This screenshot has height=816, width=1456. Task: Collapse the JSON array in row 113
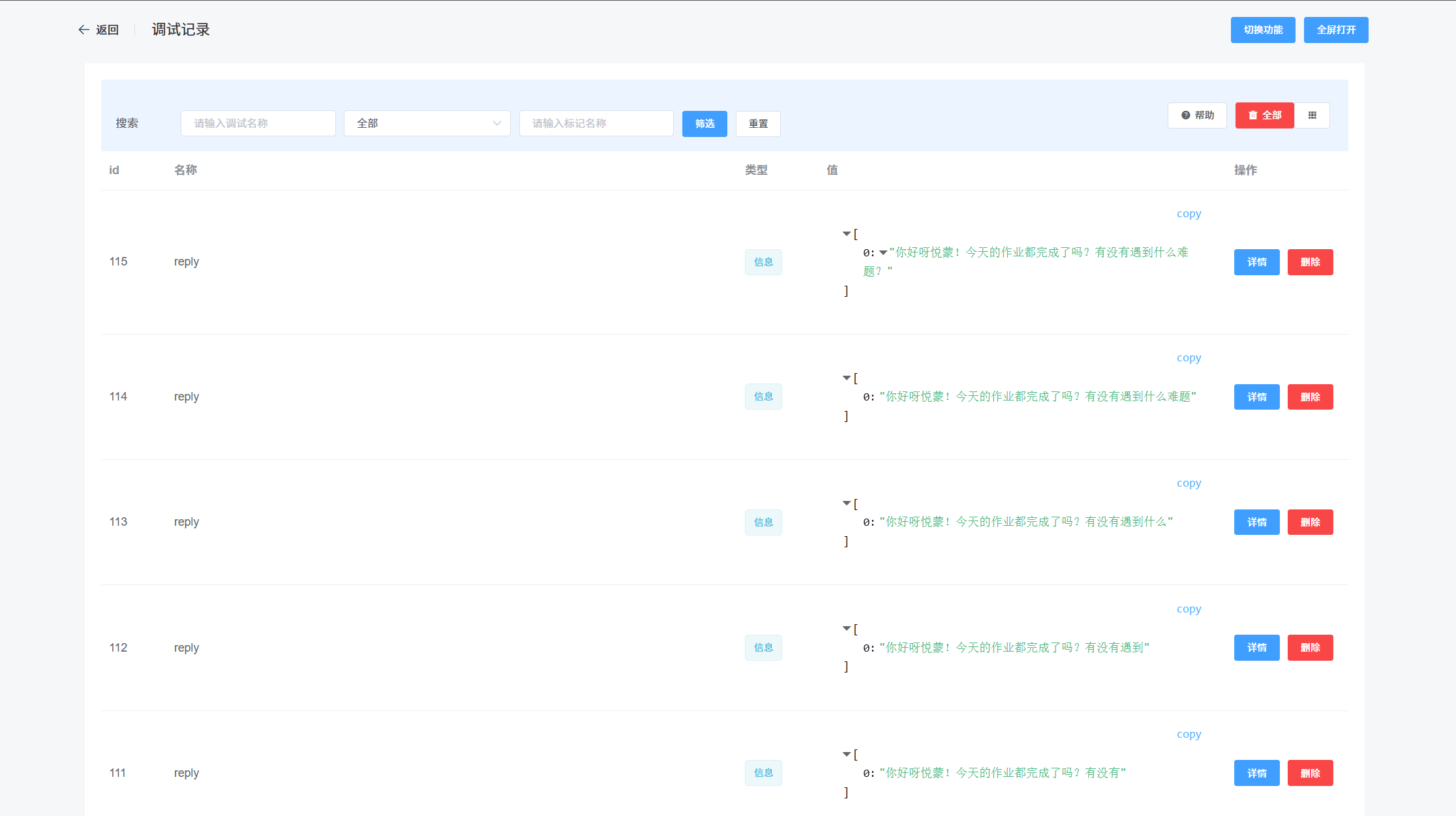click(846, 504)
